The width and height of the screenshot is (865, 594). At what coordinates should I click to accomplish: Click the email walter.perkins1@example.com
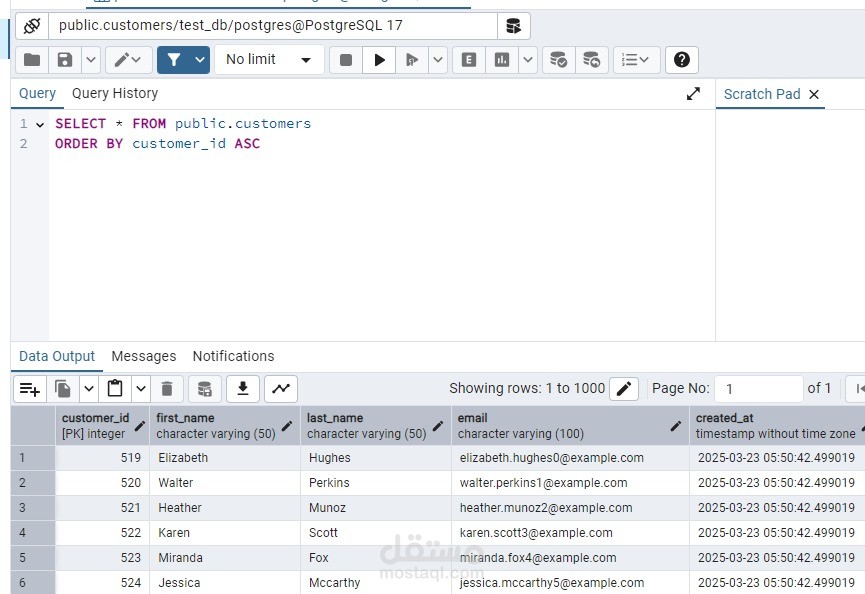tap(570, 483)
